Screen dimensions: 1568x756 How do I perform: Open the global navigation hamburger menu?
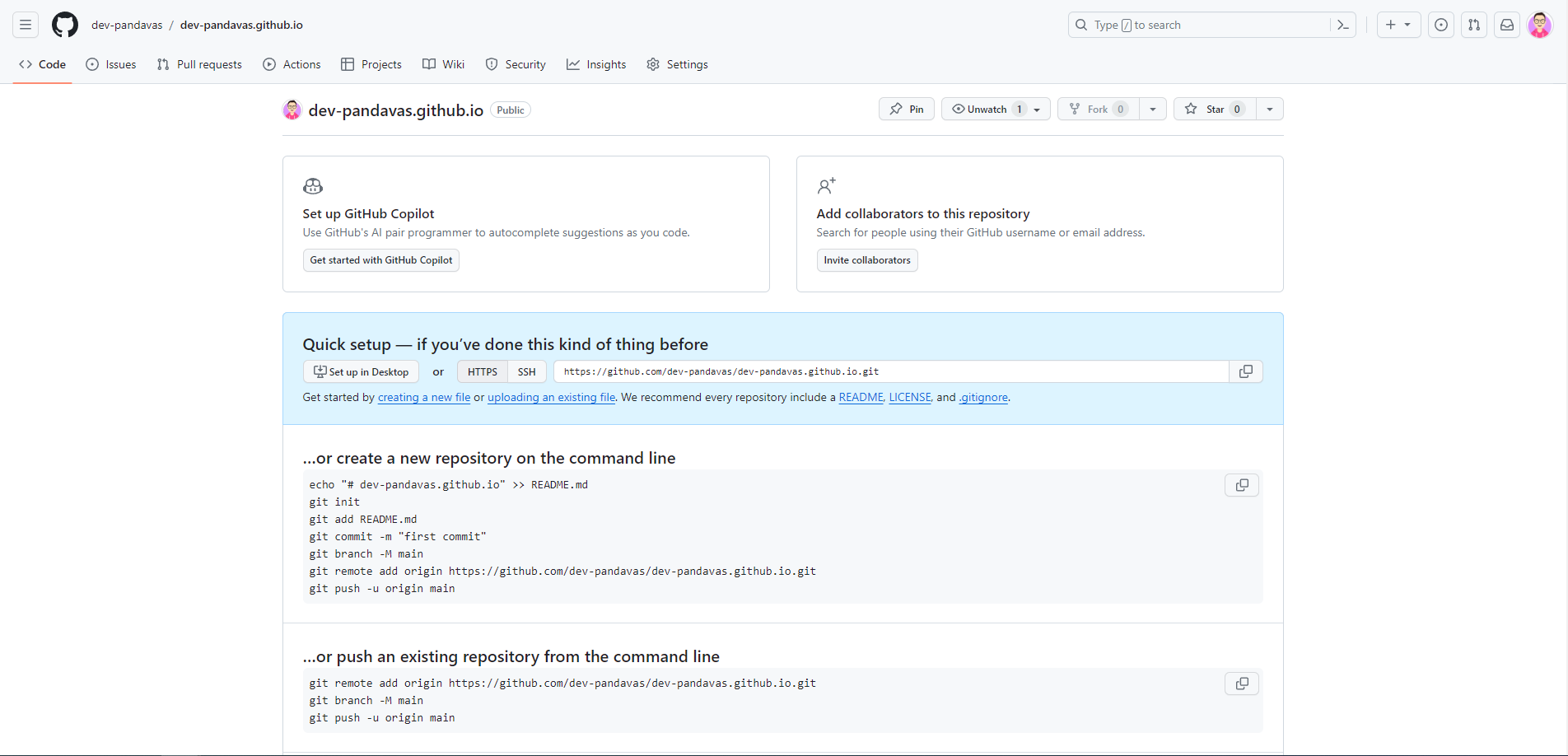pyautogui.click(x=25, y=25)
